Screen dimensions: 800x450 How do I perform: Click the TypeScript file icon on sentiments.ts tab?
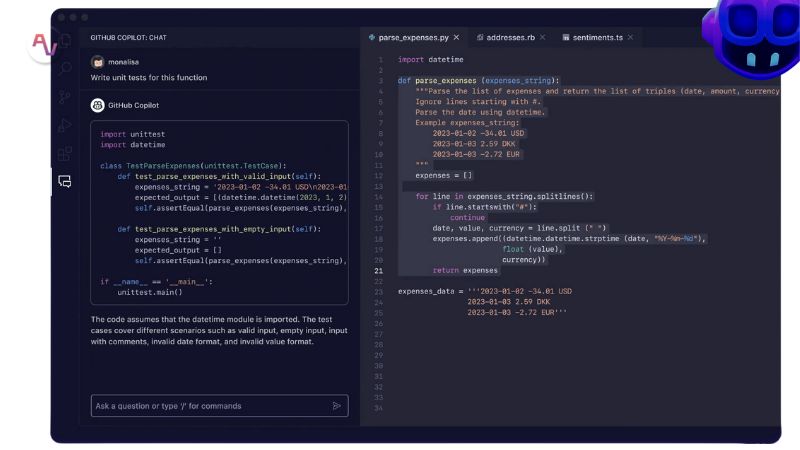[566, 37]
